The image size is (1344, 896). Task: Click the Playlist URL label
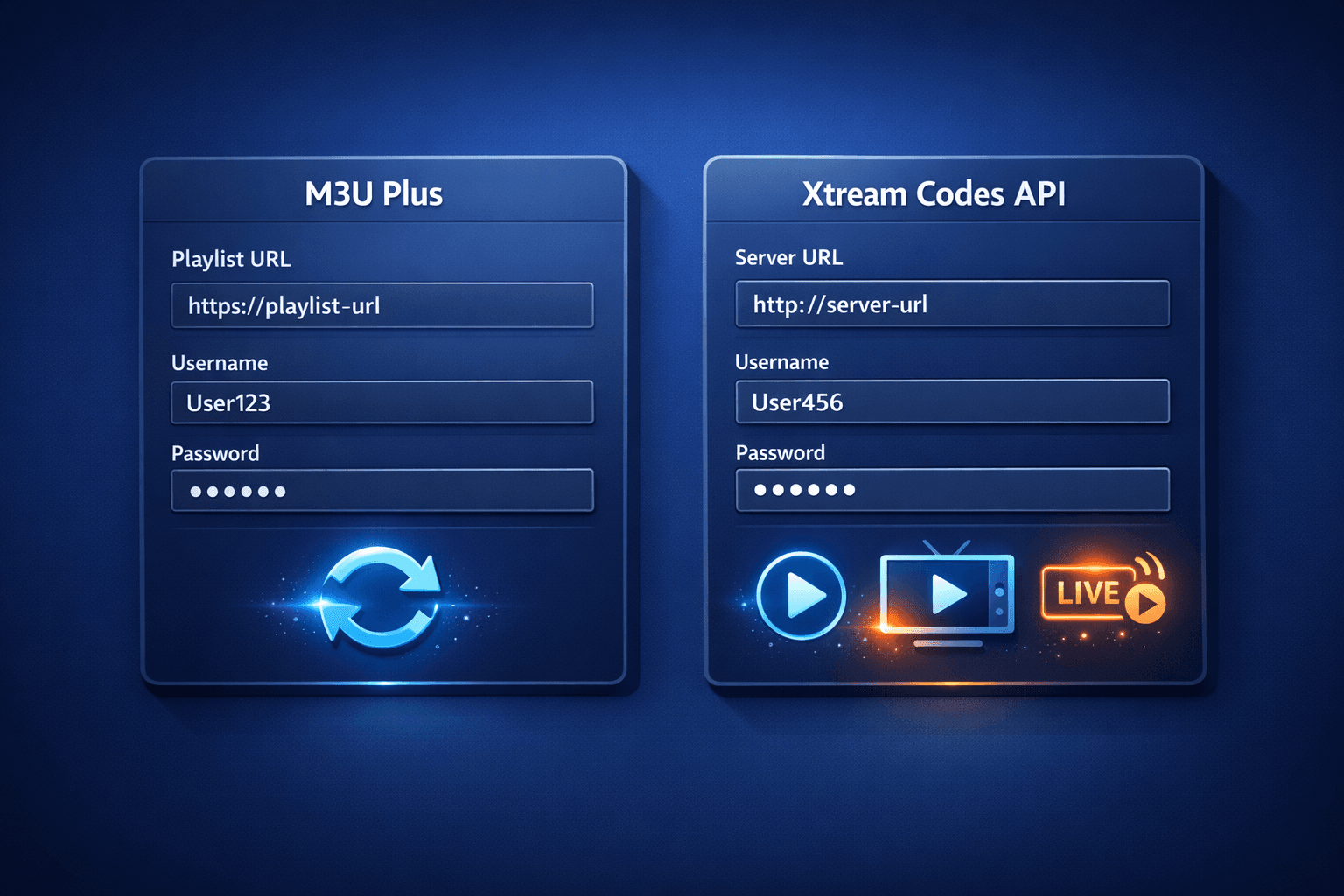click(x=231, y=259)
